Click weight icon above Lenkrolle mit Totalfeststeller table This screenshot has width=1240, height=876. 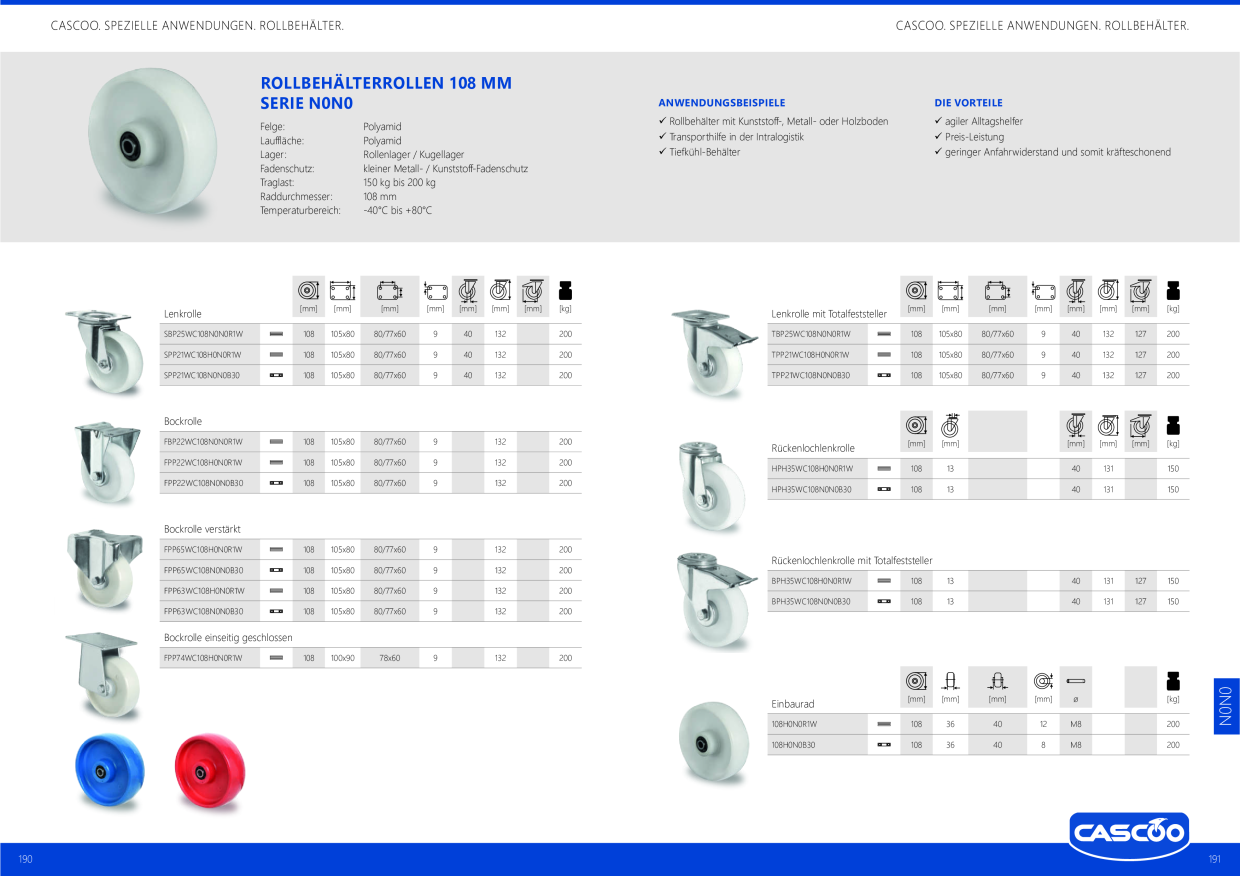click(x=1173, y=291)
